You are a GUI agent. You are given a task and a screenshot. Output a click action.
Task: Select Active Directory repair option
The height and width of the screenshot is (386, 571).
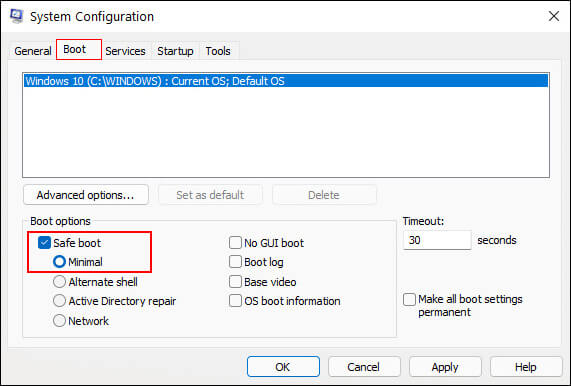[59, 301]
